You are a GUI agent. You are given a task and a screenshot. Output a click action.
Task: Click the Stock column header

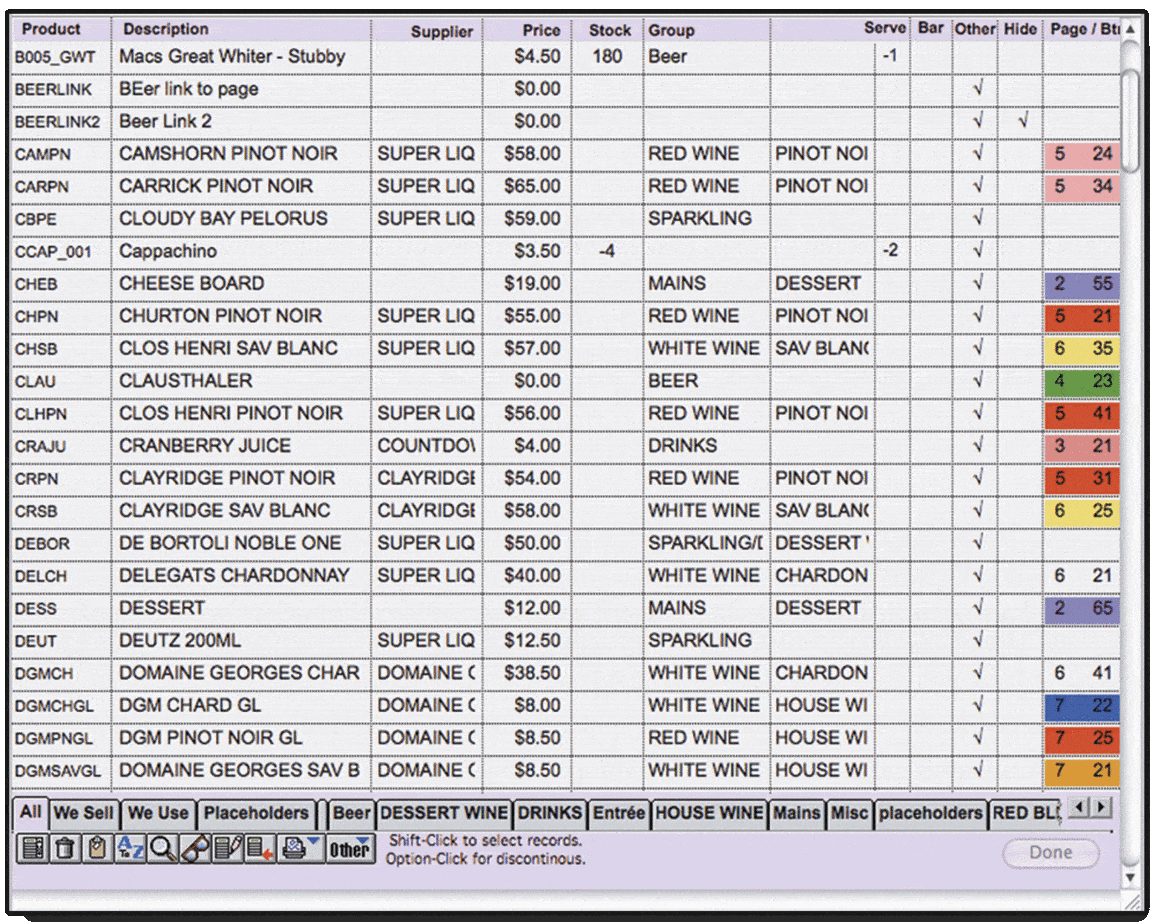(x=610, y=30)
